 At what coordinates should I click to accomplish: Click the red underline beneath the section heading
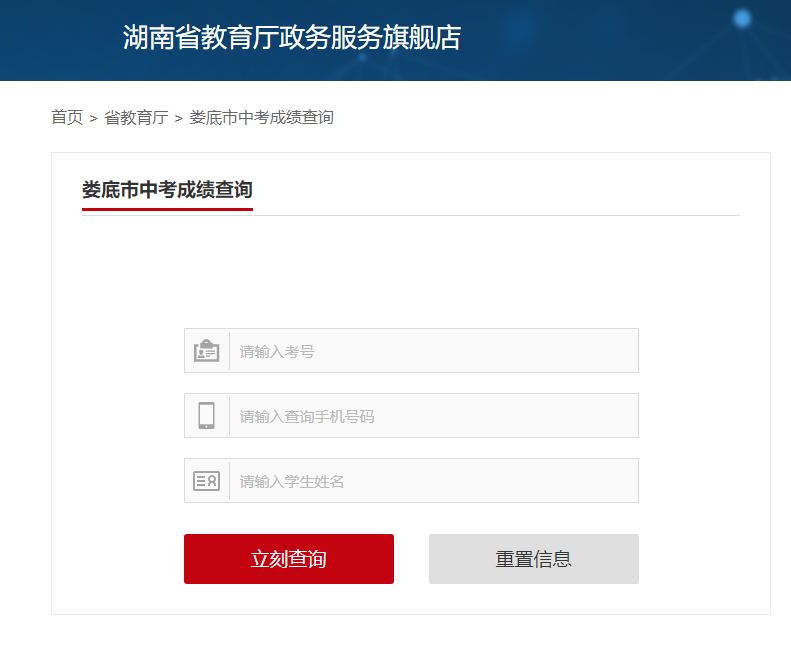tap(167, 209)
